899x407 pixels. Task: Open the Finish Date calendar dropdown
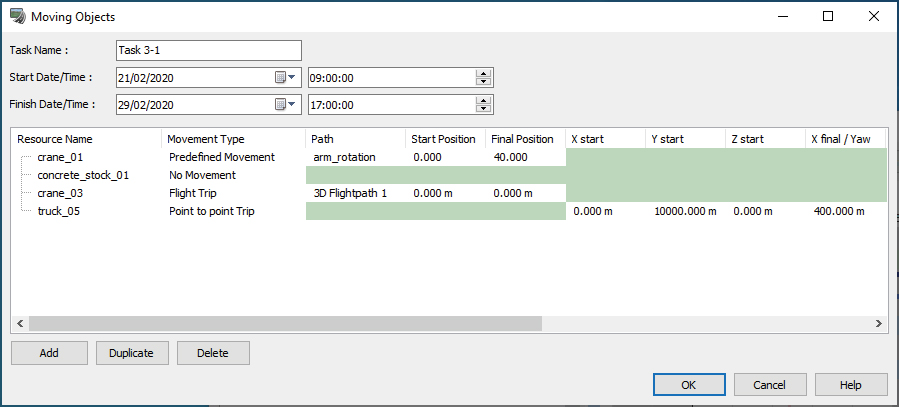[x=285, y=104]
